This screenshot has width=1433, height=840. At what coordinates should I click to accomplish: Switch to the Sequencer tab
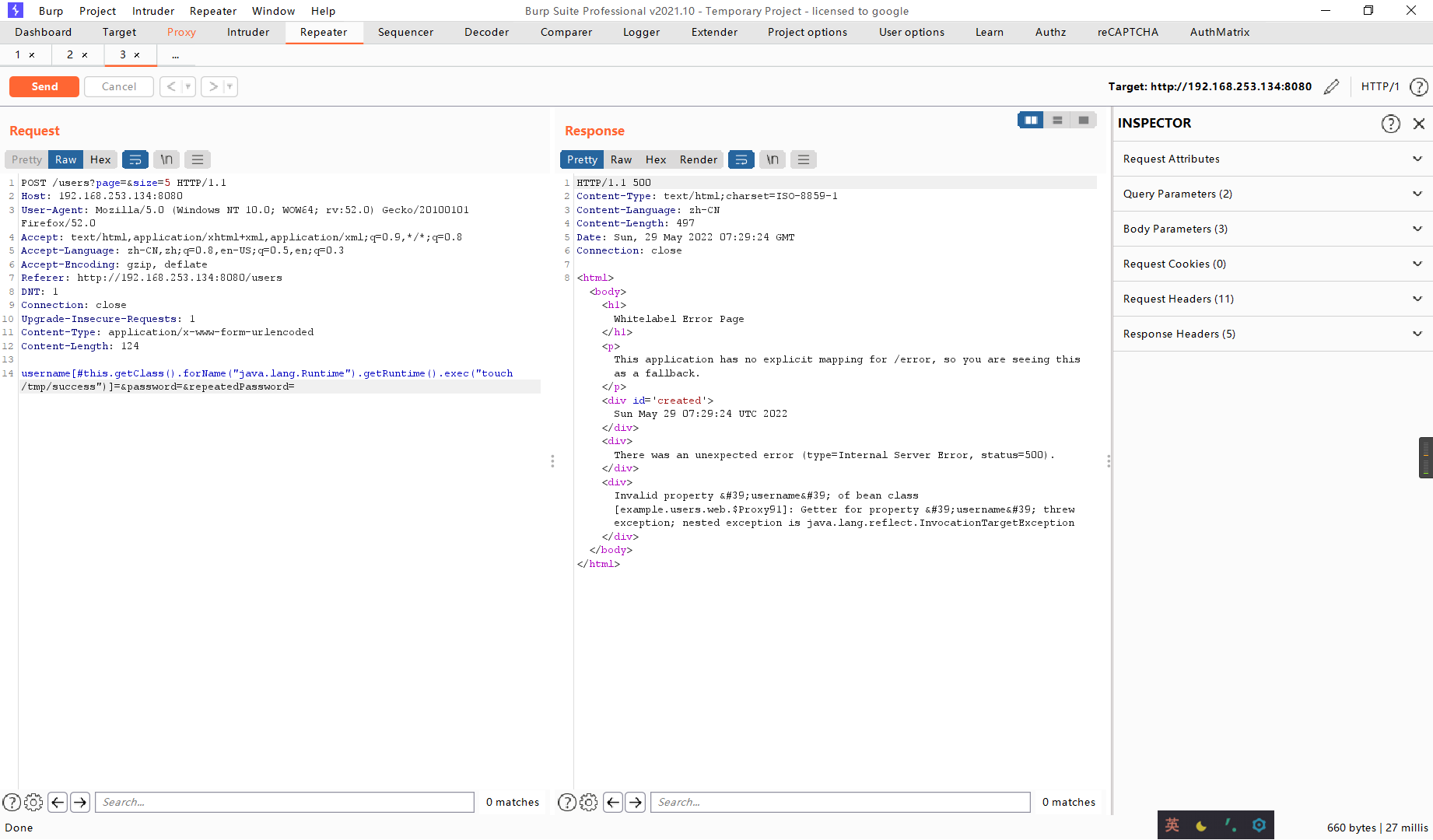[405, 32]
